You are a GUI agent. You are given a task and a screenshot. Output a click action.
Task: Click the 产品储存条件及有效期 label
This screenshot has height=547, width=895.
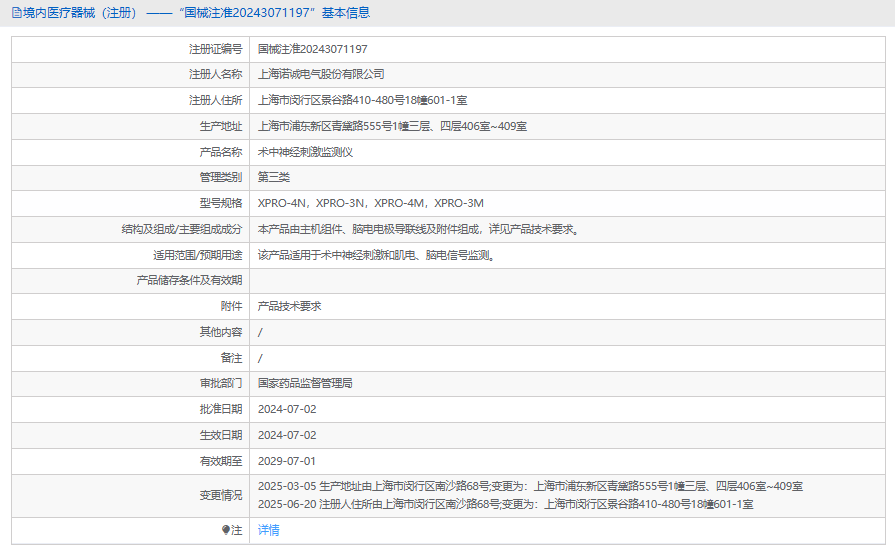190,280
